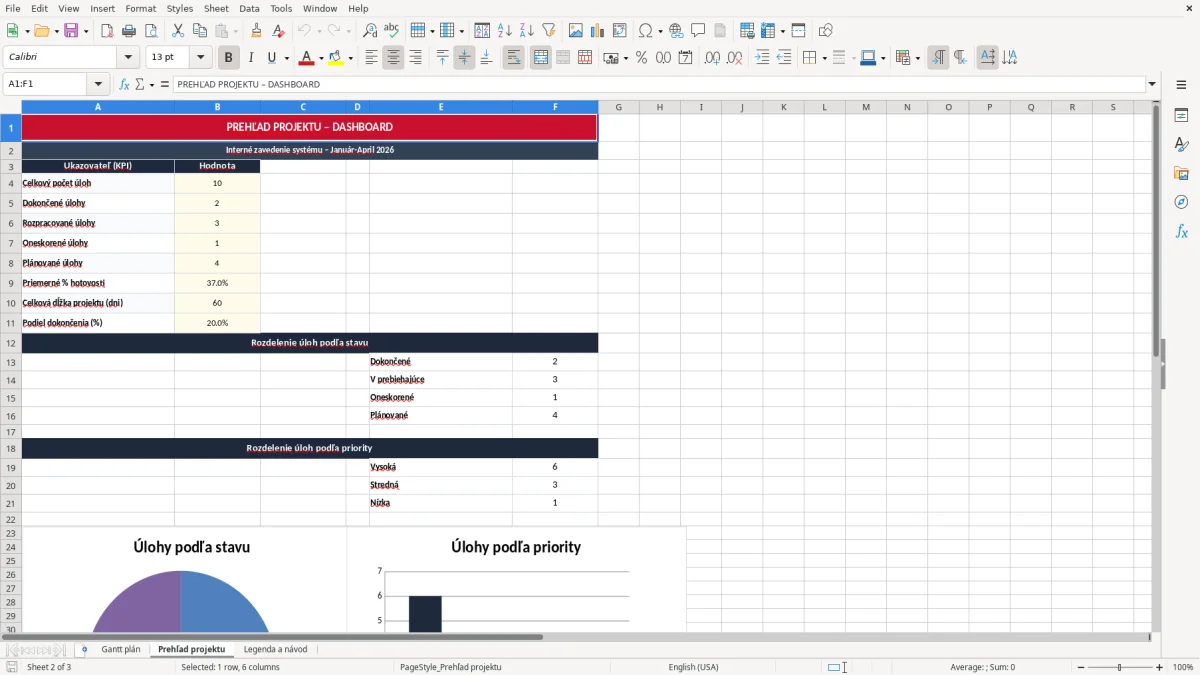Click the zoom slider in the status bar
Viewport: 1200px width, 675px height.
click(1120, 667)
